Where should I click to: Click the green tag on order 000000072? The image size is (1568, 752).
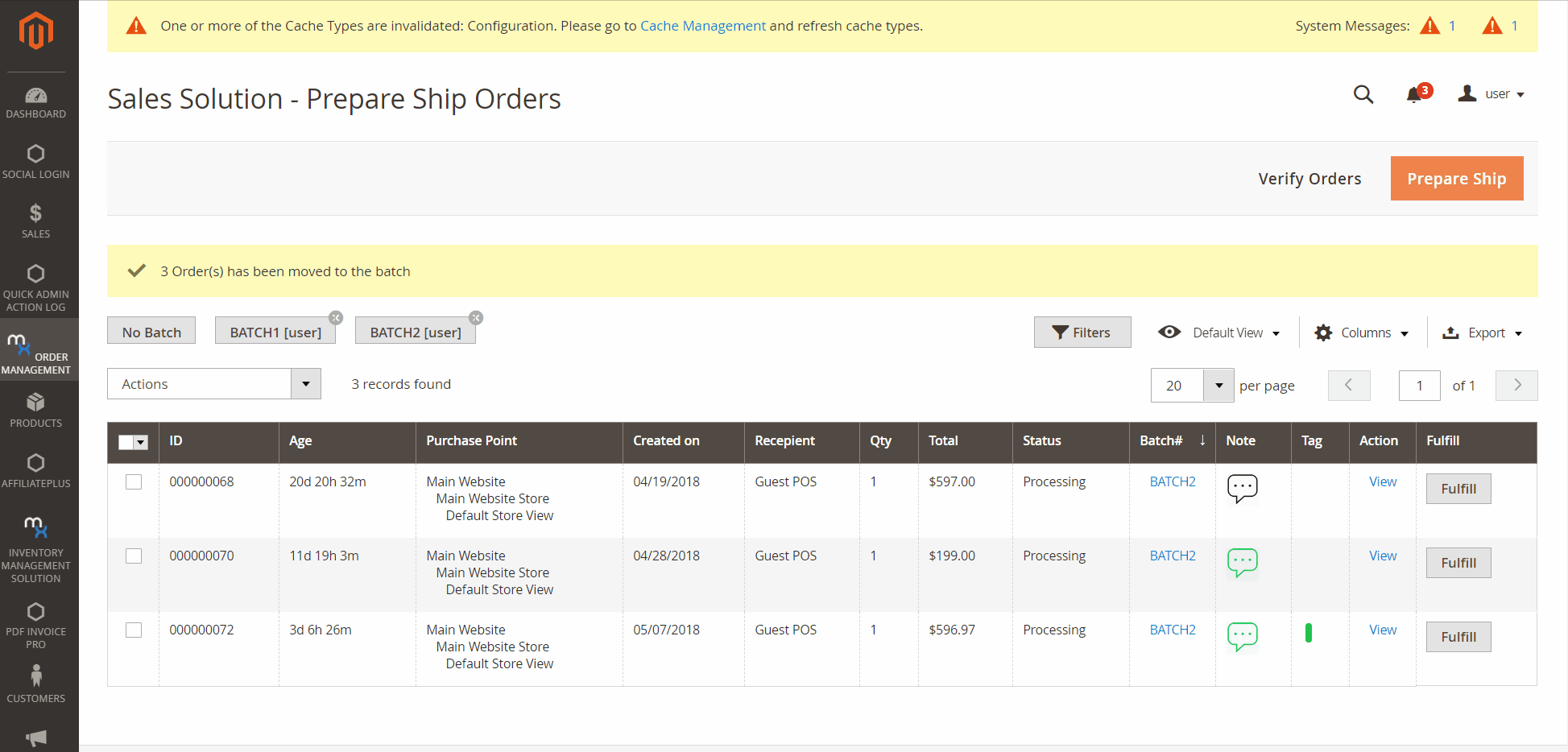(x=1309, y=633)
